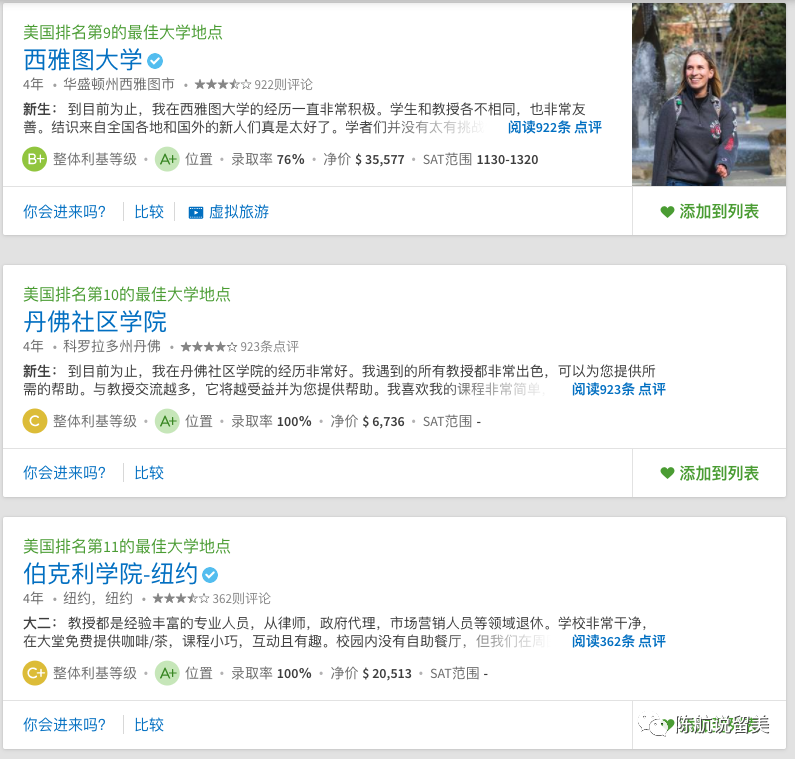Screen dimensions: 795x759
Task: Click the acceptance rate 76% value
Action: (291, 160)
